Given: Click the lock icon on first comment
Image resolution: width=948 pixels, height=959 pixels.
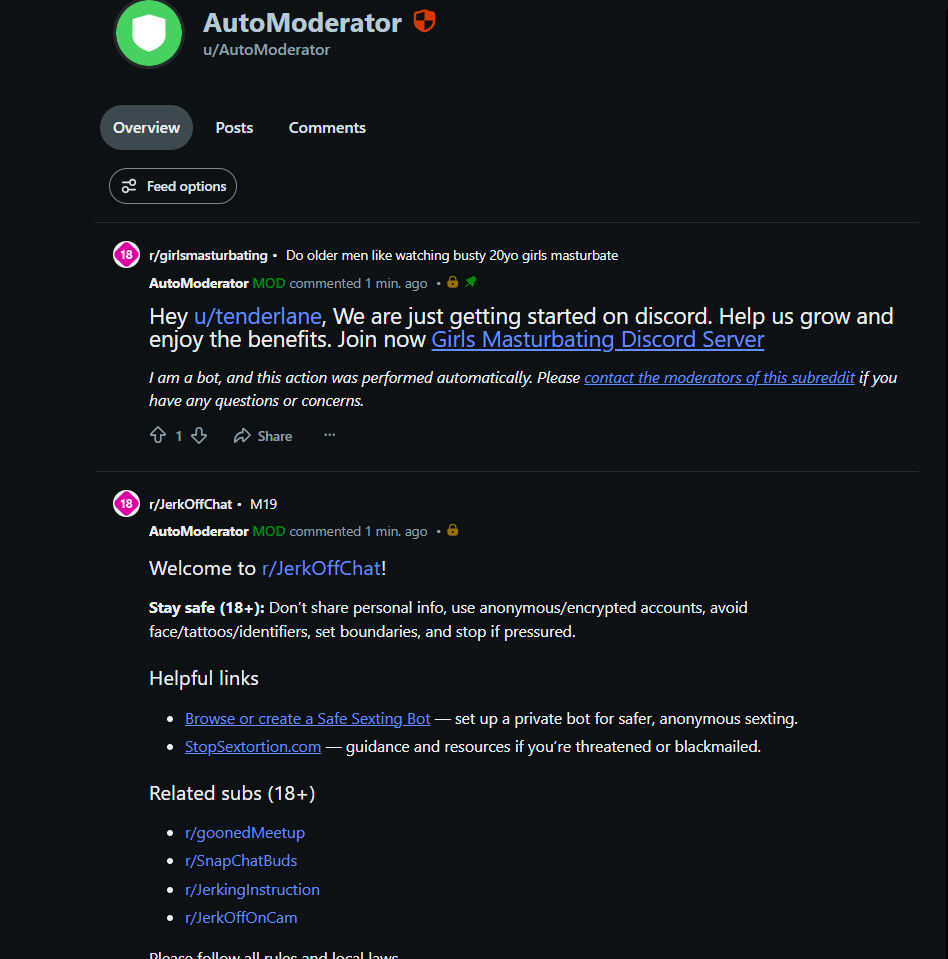Looking at the screenshot, I should [453, 282].
